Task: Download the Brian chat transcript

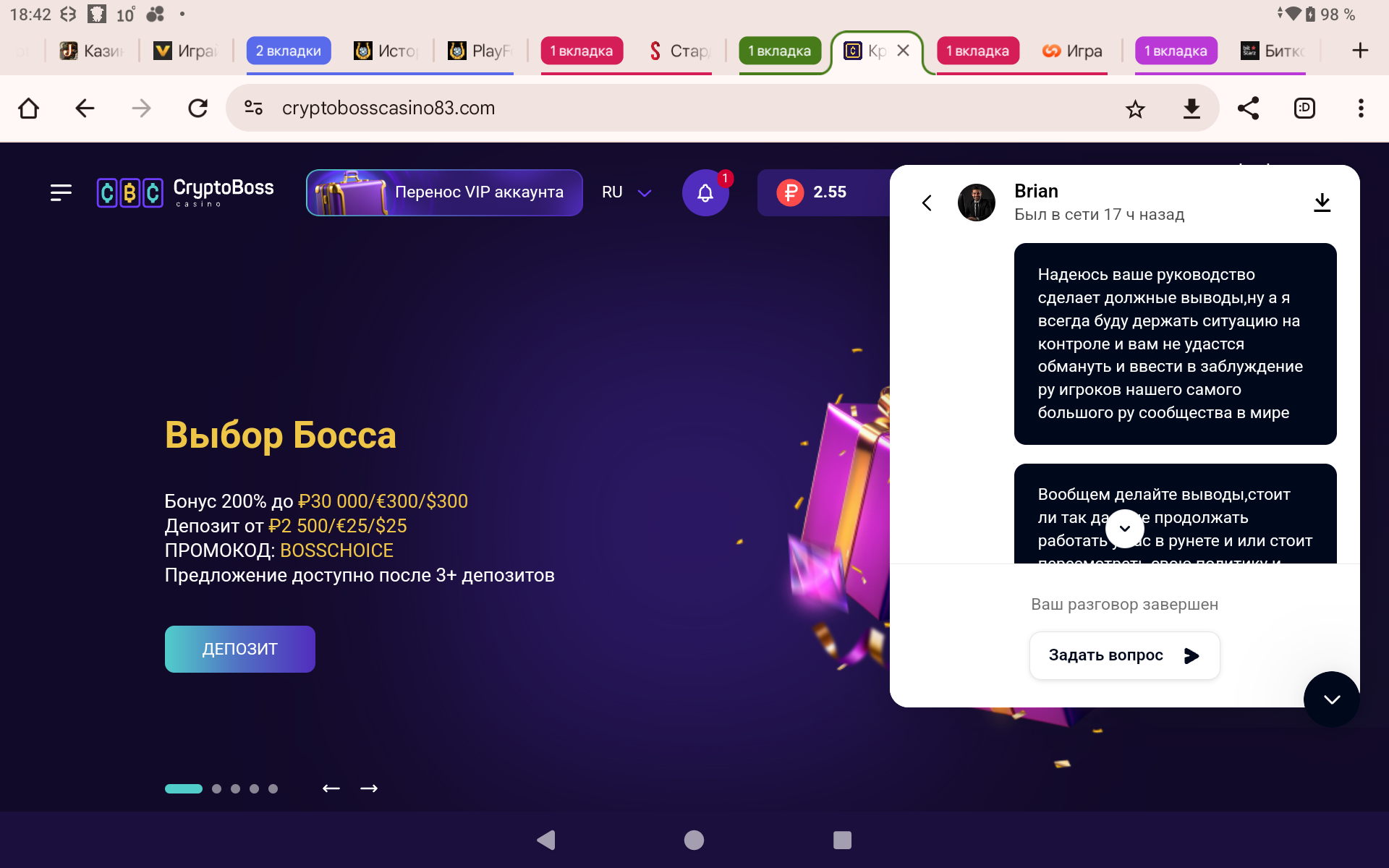Action: [x=1322, y=203]
